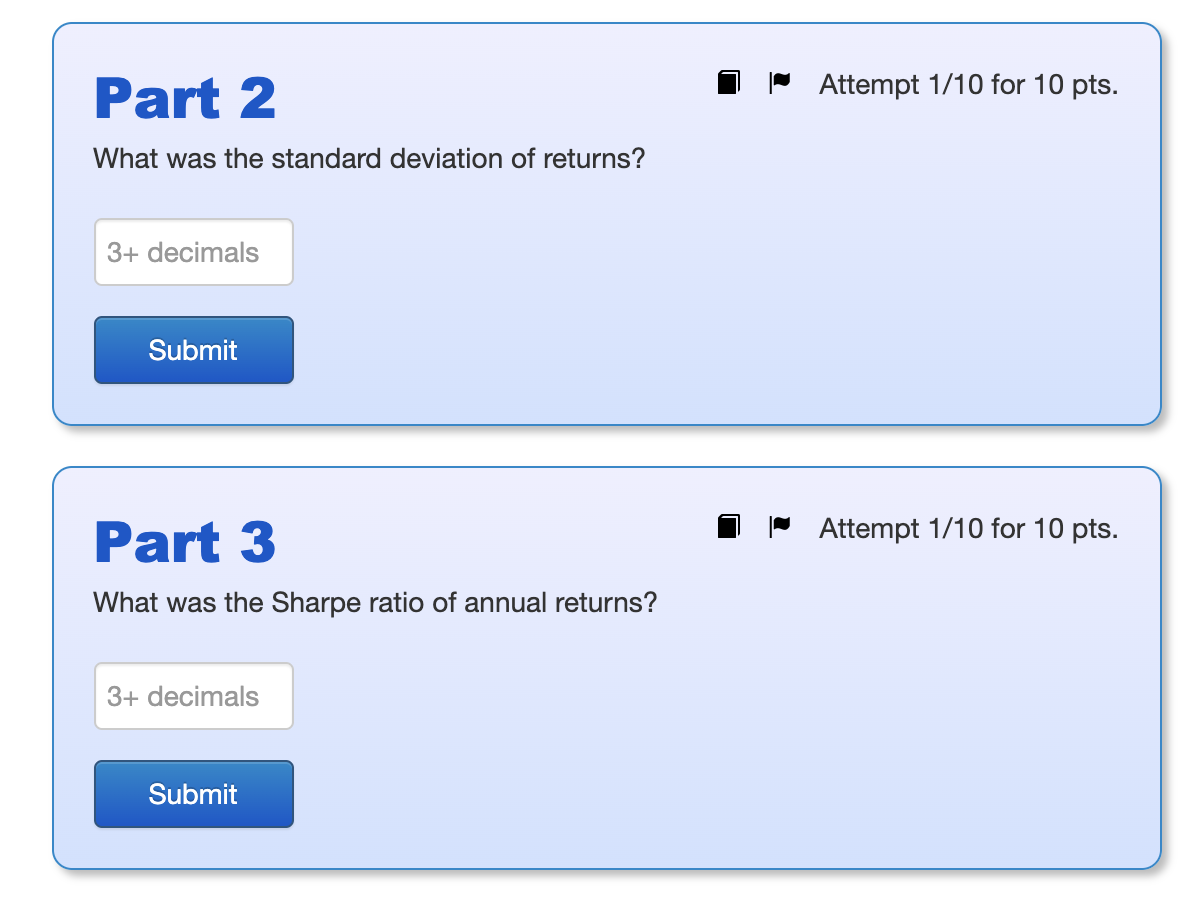Click the flag icon beside Part 2 attempts
Screen dimensions: 1194x916
click(x=780, y=83)
